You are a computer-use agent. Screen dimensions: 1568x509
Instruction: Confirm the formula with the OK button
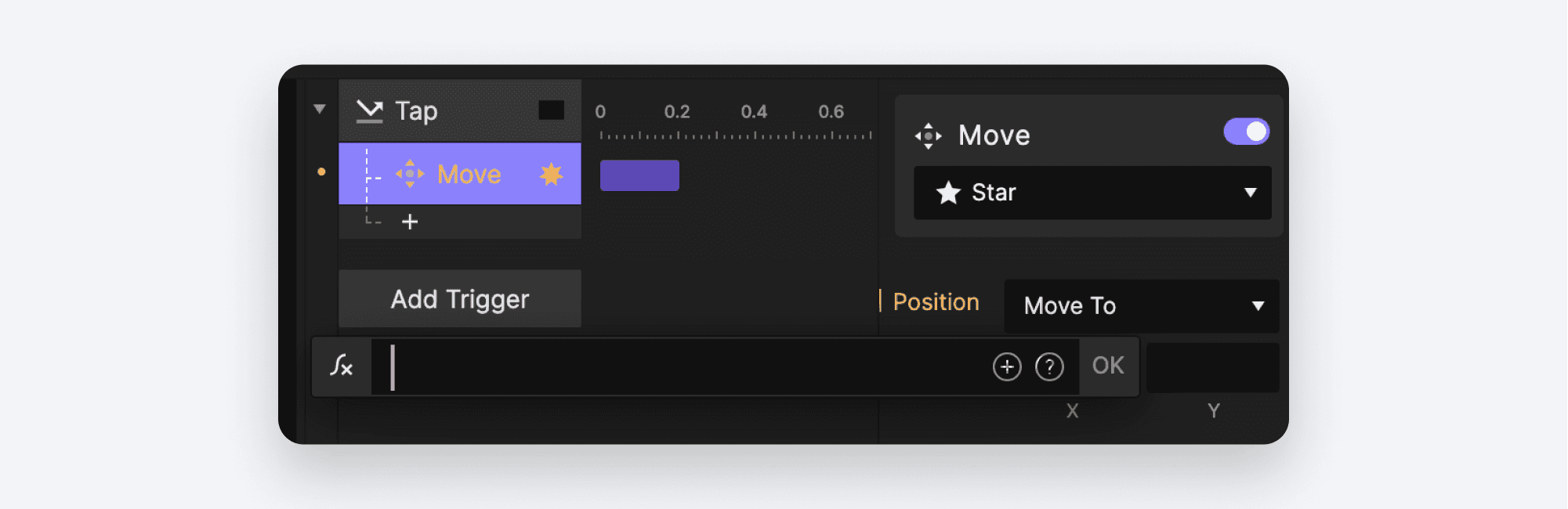(x=1108, y=366)
